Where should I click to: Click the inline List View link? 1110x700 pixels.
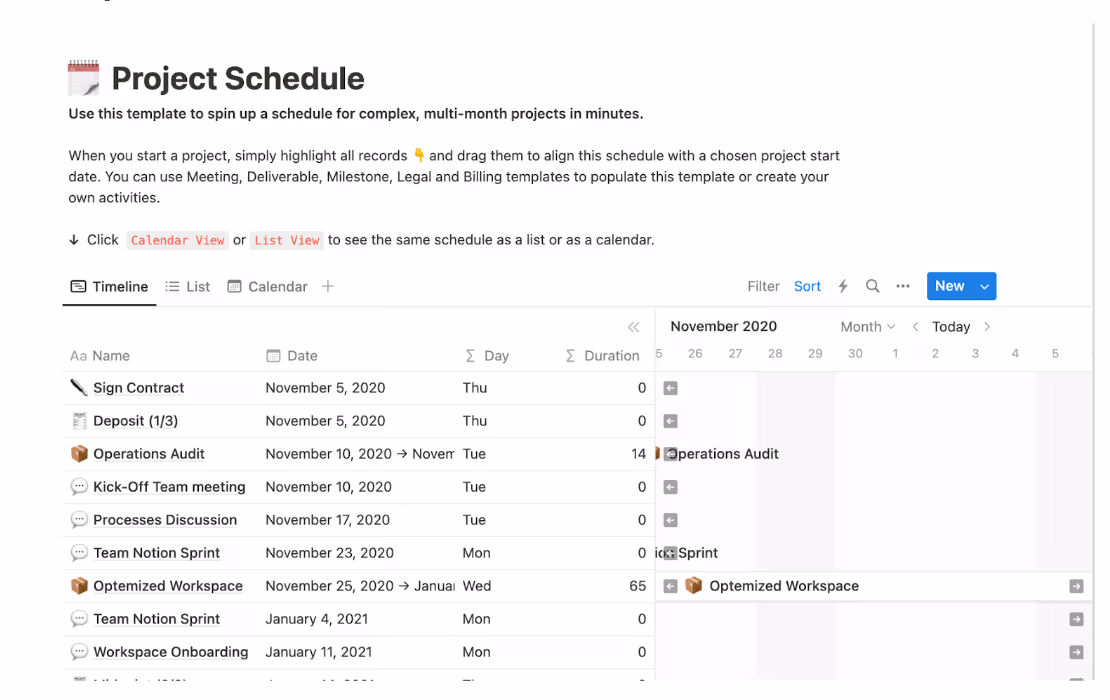click(286, 240)
